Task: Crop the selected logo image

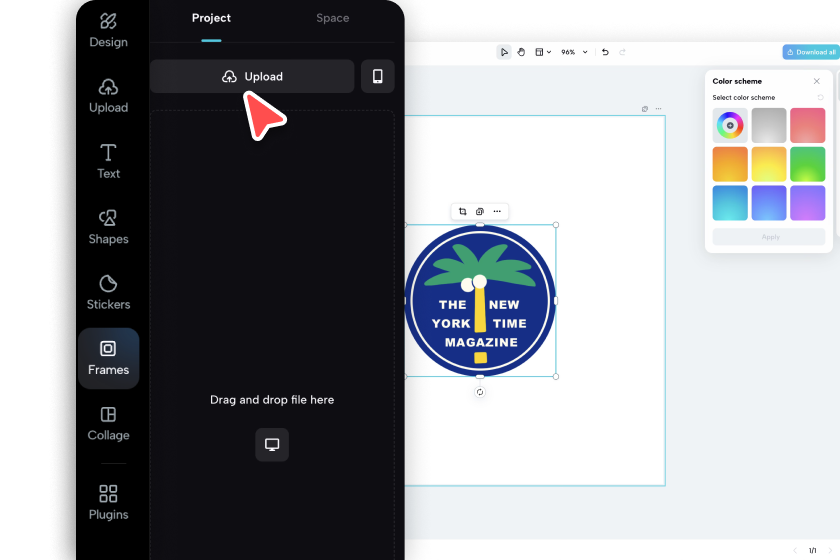Action: click(x=463, y=211)
